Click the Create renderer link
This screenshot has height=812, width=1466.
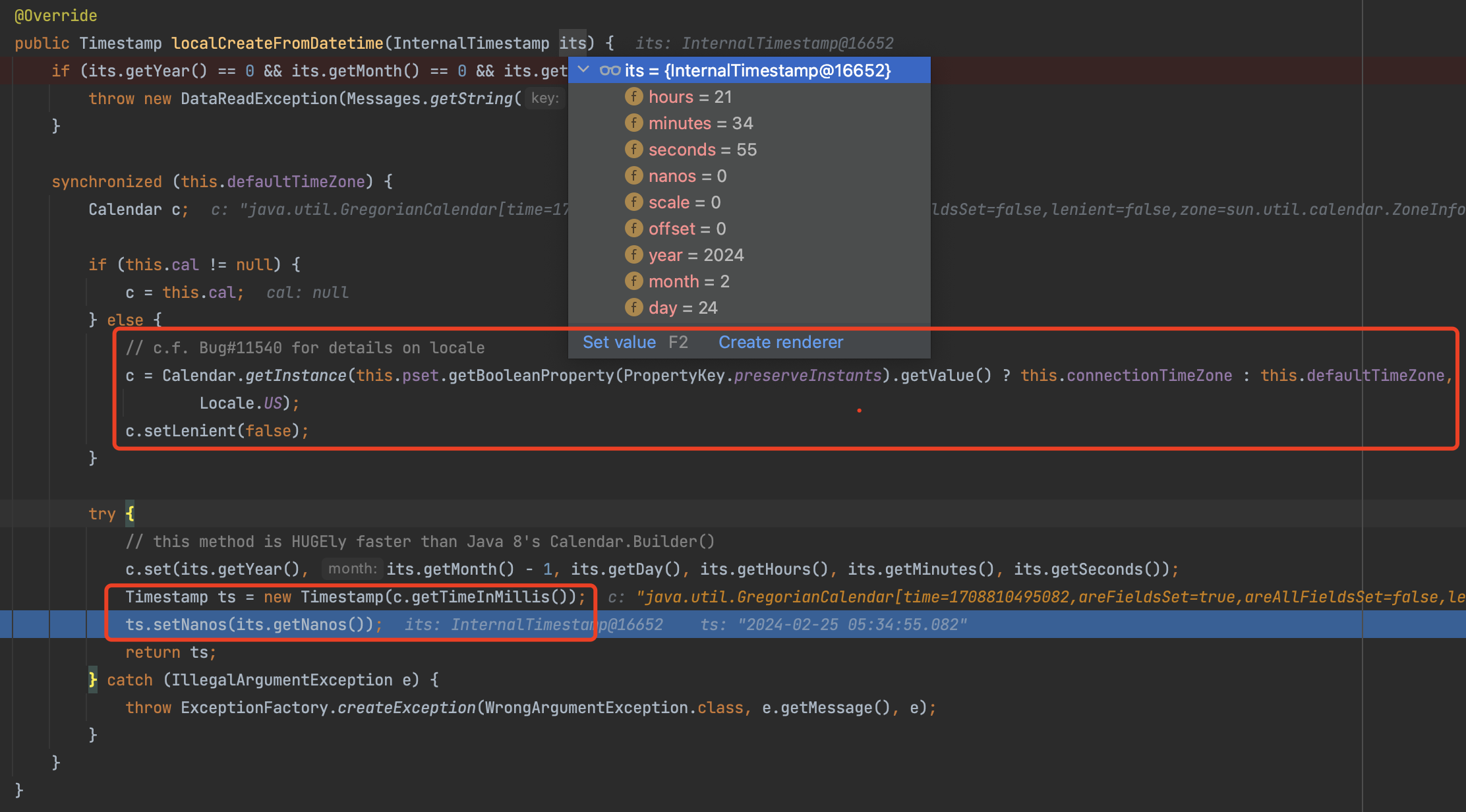pyautogui.click(x=780, y=342)
